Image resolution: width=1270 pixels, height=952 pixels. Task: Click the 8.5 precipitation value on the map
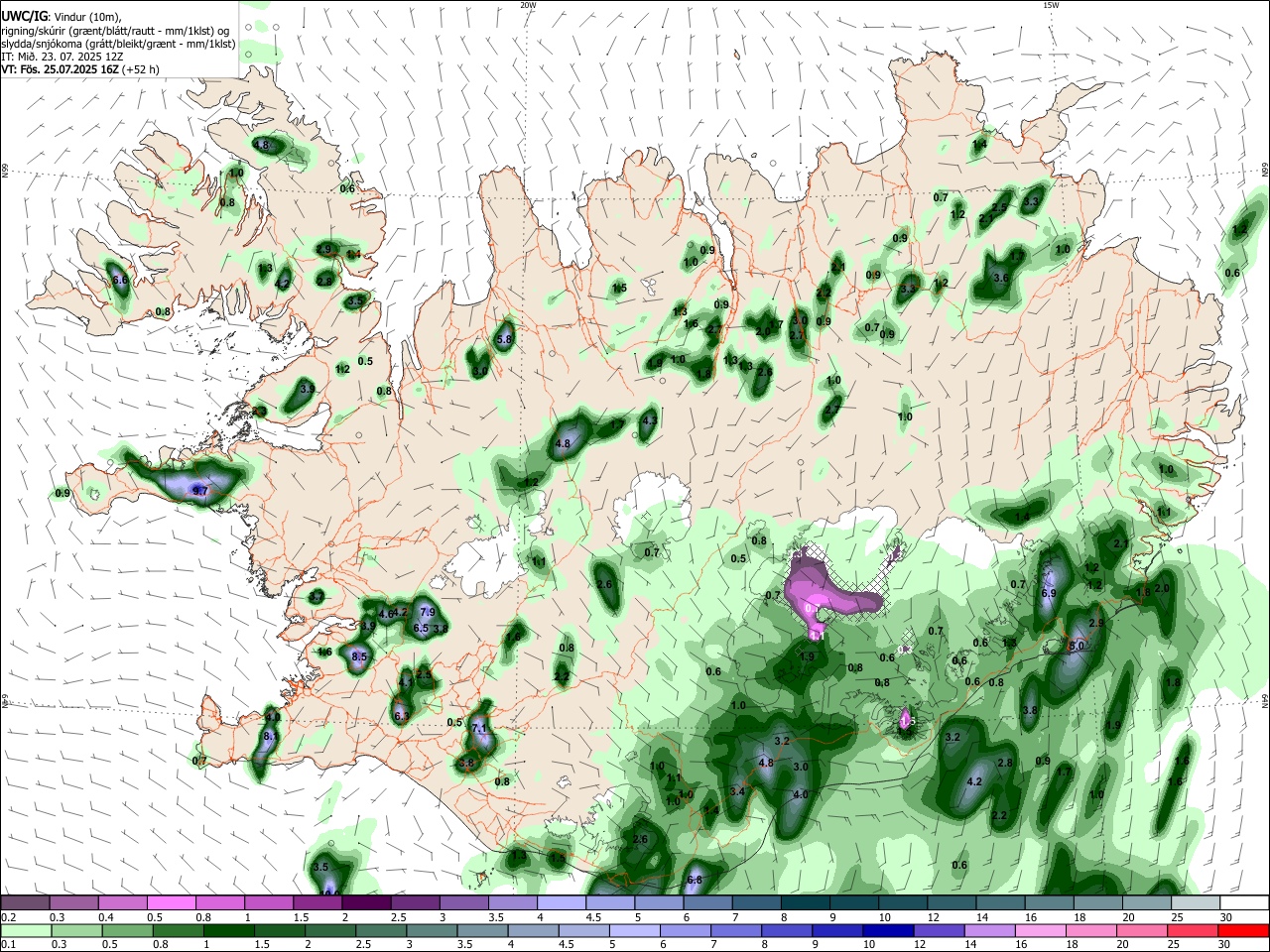pyautogui.click(x=360, y=656)
